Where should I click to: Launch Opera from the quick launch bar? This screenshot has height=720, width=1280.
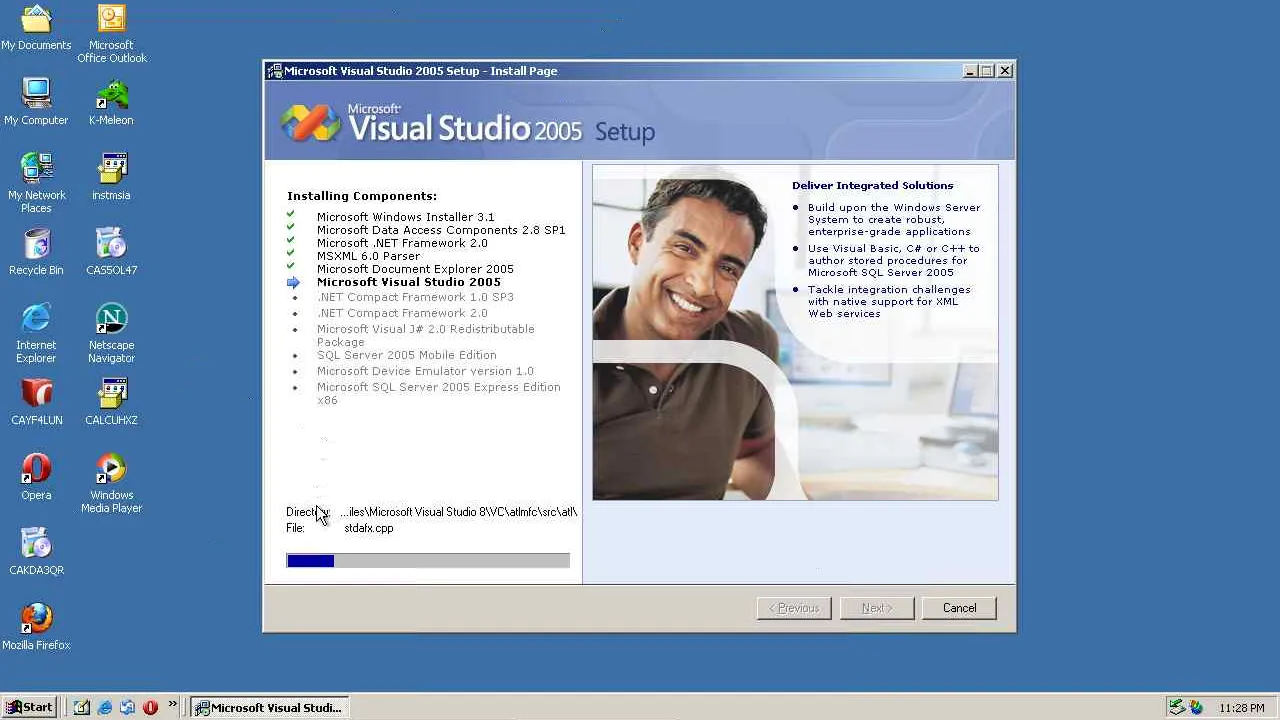(150, 707)
